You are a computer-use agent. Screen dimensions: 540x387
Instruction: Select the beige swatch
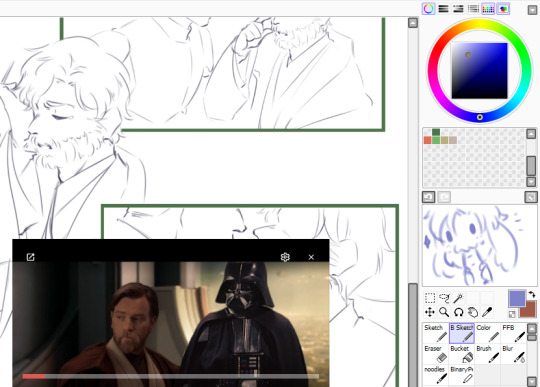453,140
